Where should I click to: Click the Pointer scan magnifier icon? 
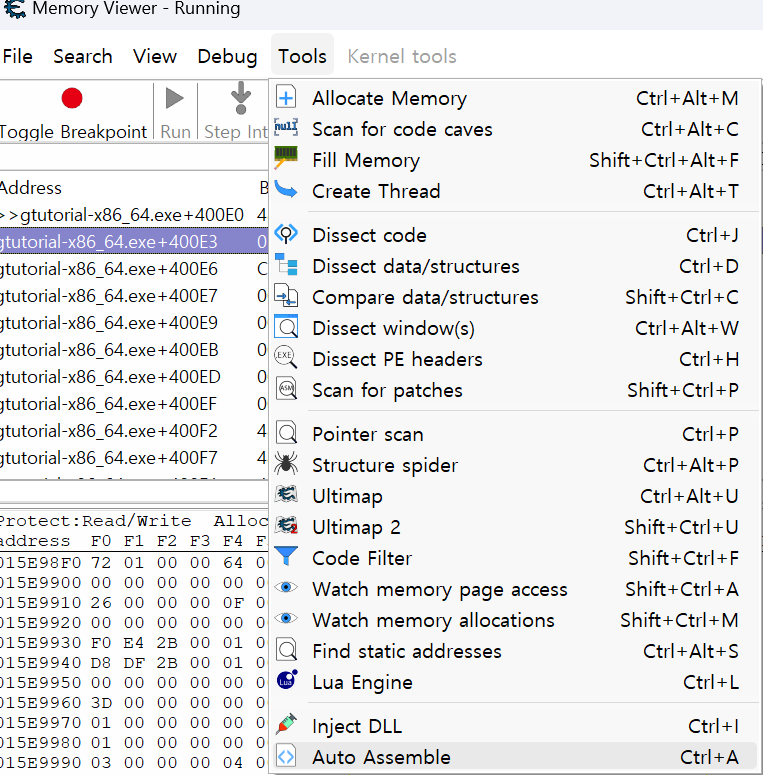click(286, 432)
